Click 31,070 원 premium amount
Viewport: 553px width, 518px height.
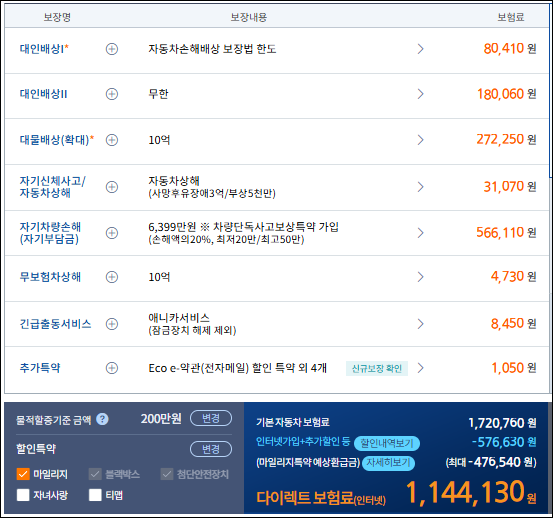pyautogui.click(x=510, y=187)
